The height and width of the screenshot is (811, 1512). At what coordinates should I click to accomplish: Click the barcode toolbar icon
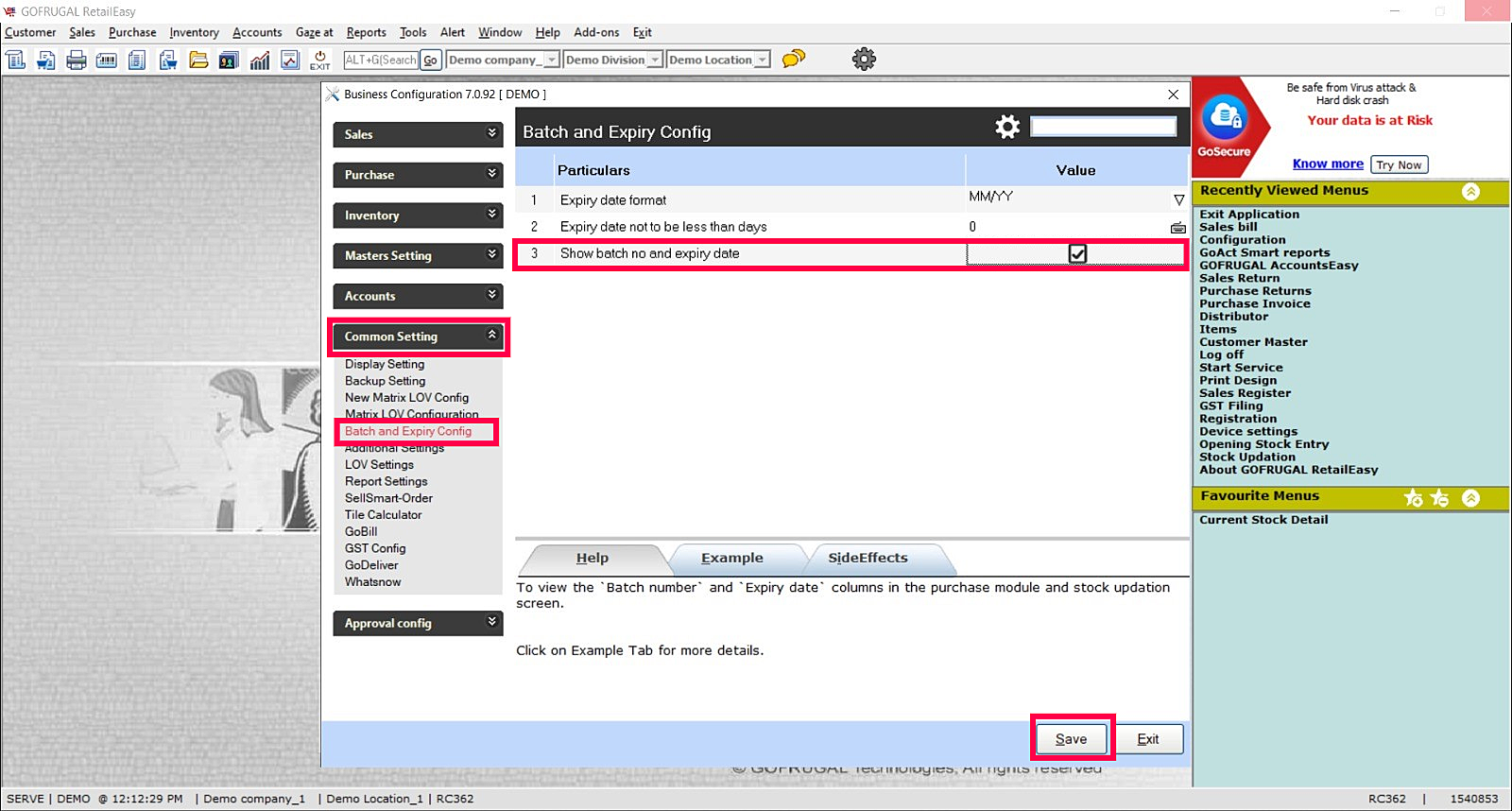point(107,60)
